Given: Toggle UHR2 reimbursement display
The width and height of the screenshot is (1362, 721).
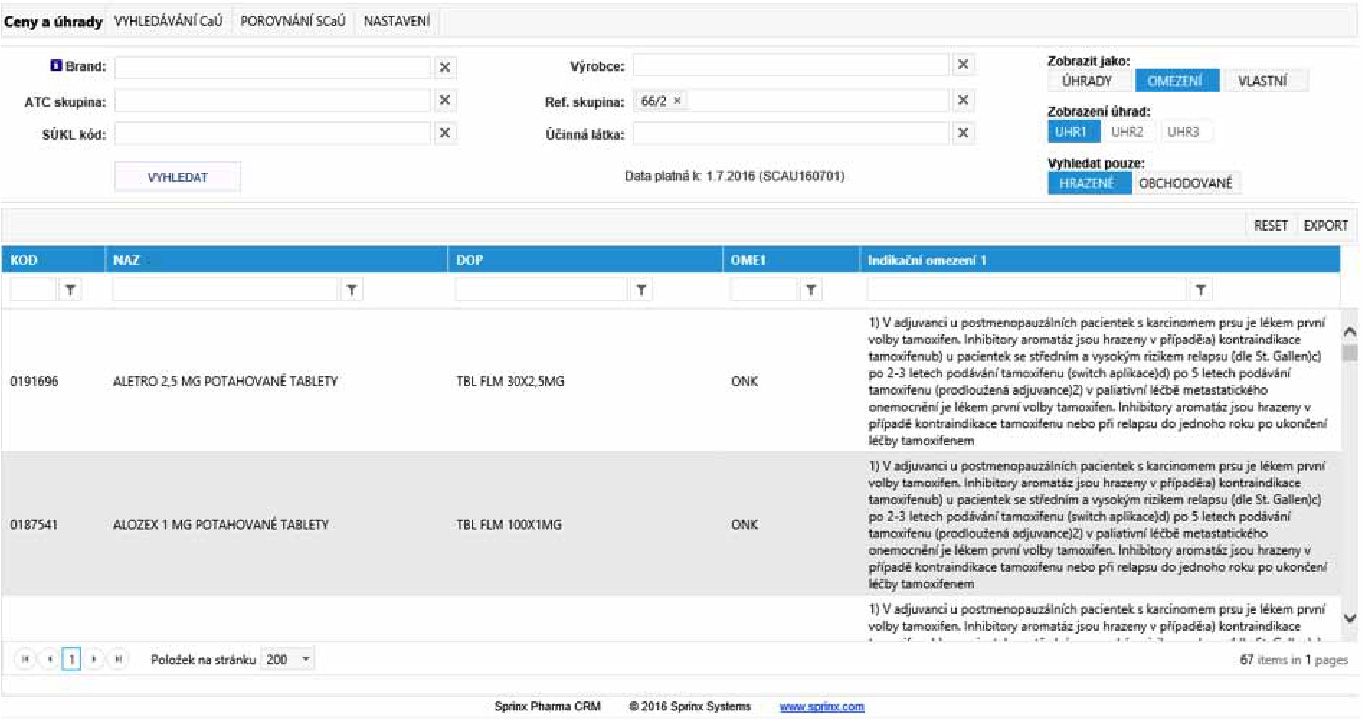Looking at the screenshot, I should tap(1127, 132).
